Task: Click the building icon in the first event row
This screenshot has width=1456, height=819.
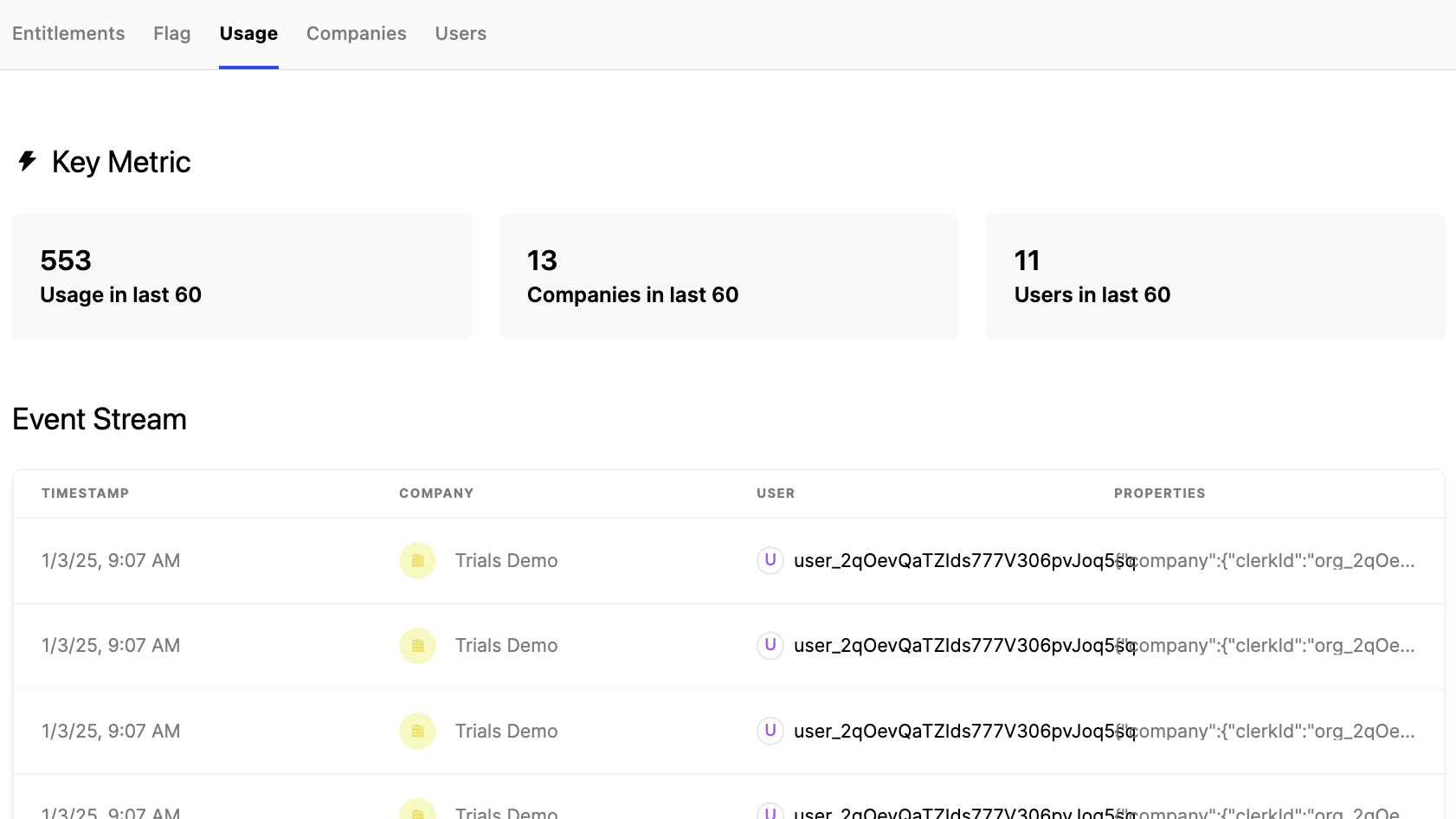Action: [x=417, y=560]
